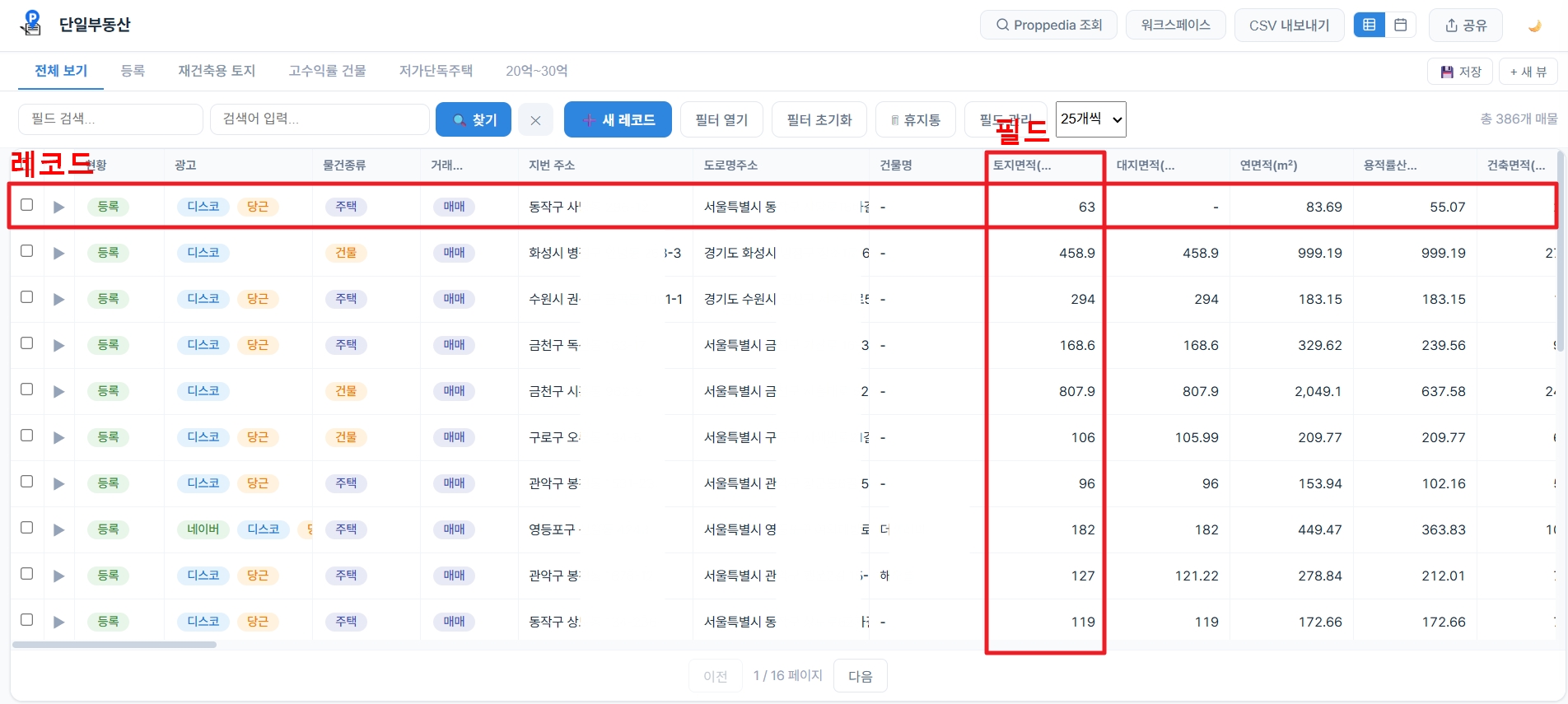Open 워크스페이스 button
Viewport: 1568px width, 704px height.
(x=1176, y=25)
